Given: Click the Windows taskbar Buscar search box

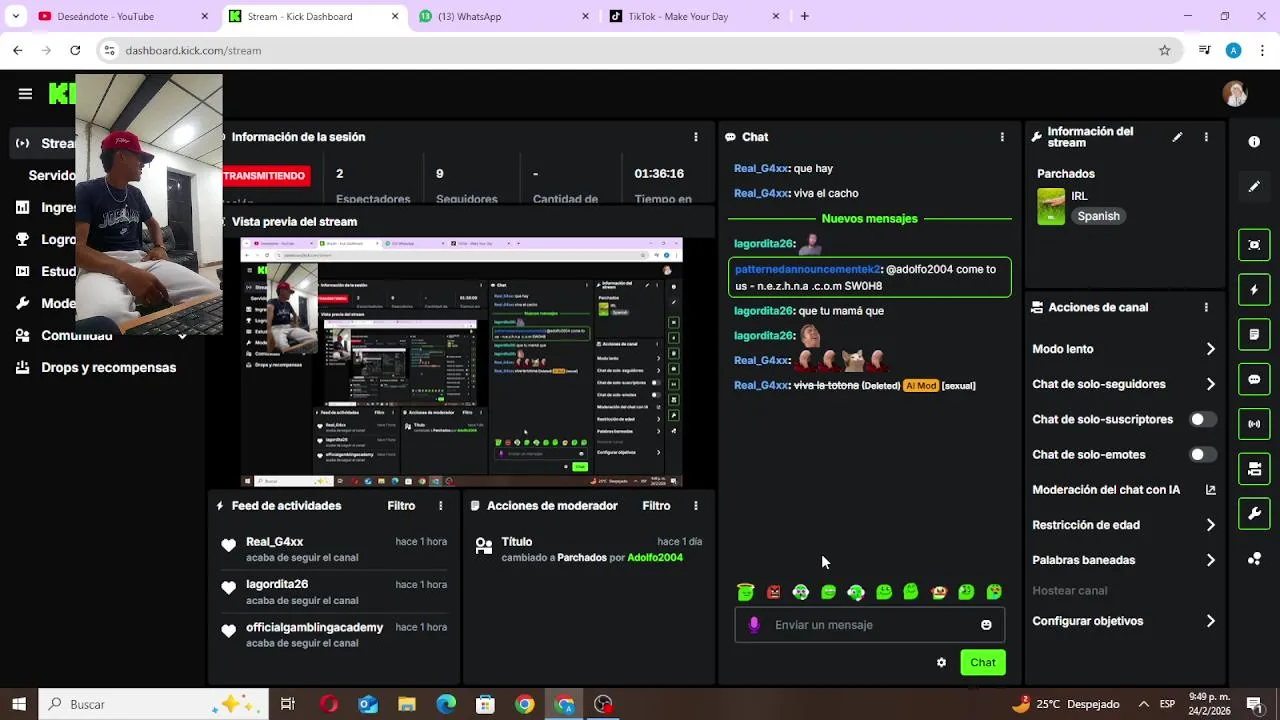Looking at the screenshot, I should coord(153,704).
